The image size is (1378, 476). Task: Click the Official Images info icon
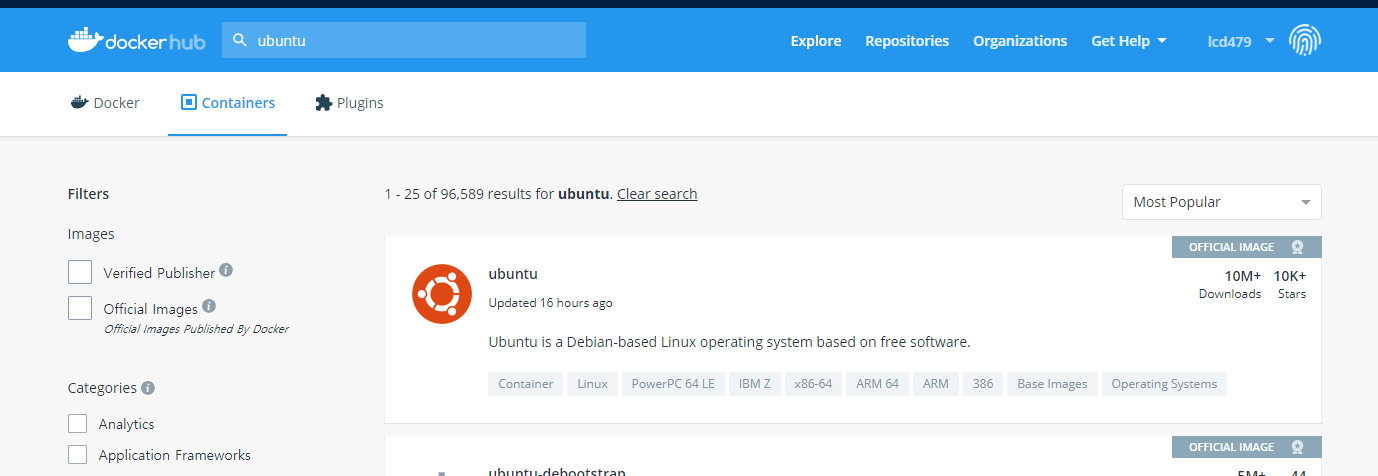[209, 306]
